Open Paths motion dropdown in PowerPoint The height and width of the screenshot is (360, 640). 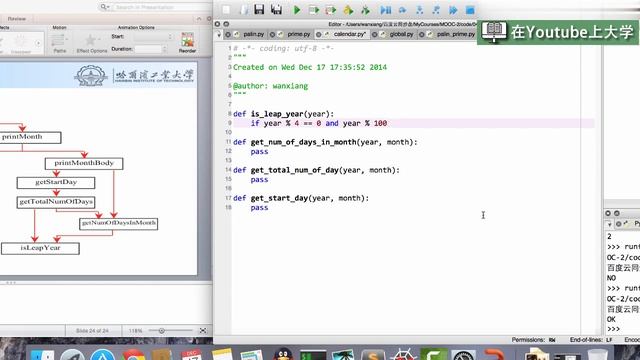(x=60, y=43)
